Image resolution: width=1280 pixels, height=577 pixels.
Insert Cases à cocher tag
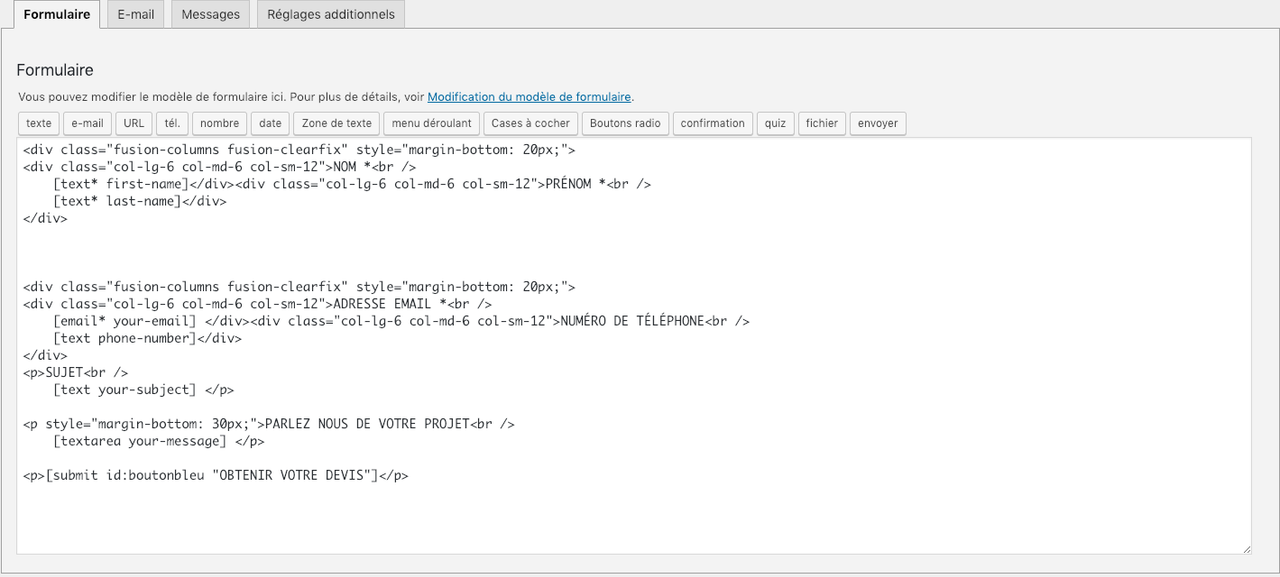(531, 123)
